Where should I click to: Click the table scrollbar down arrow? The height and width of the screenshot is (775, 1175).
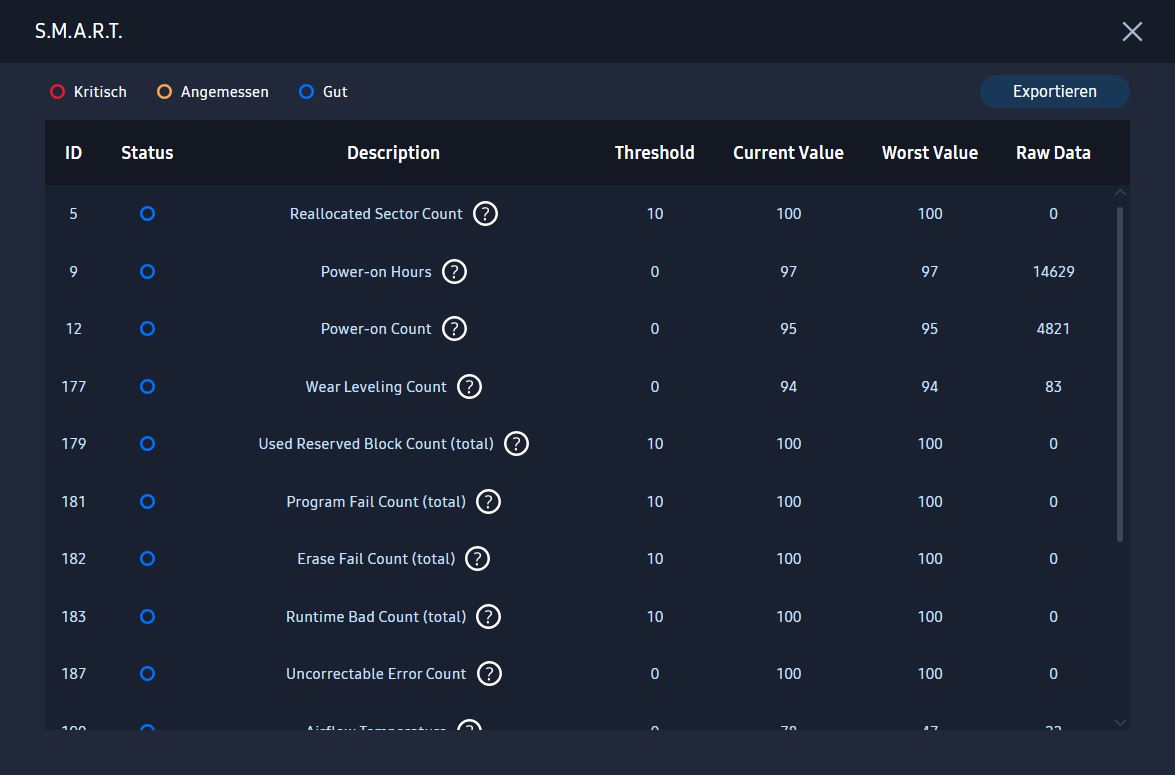click(x=1120, y=723)
